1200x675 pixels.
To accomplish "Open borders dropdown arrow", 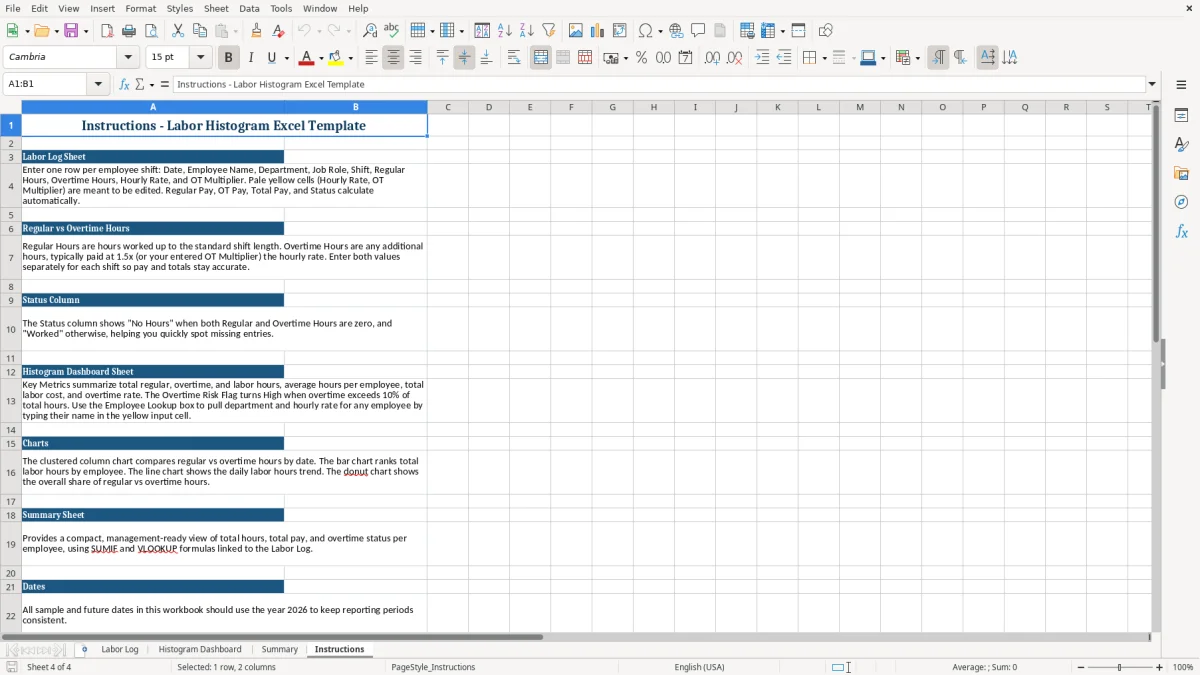I will pos(826,58).
